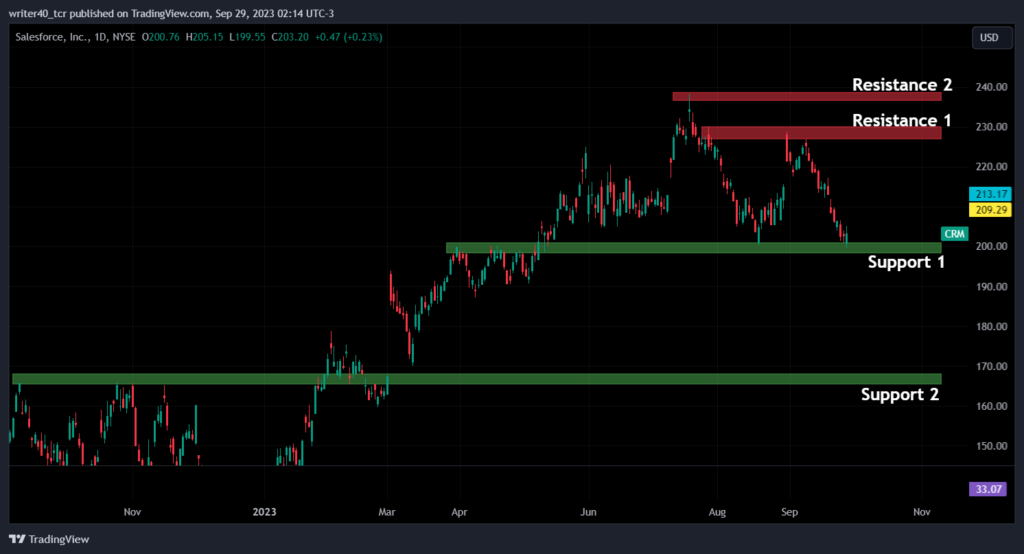Click the high value H205.15

coord(204,37)
